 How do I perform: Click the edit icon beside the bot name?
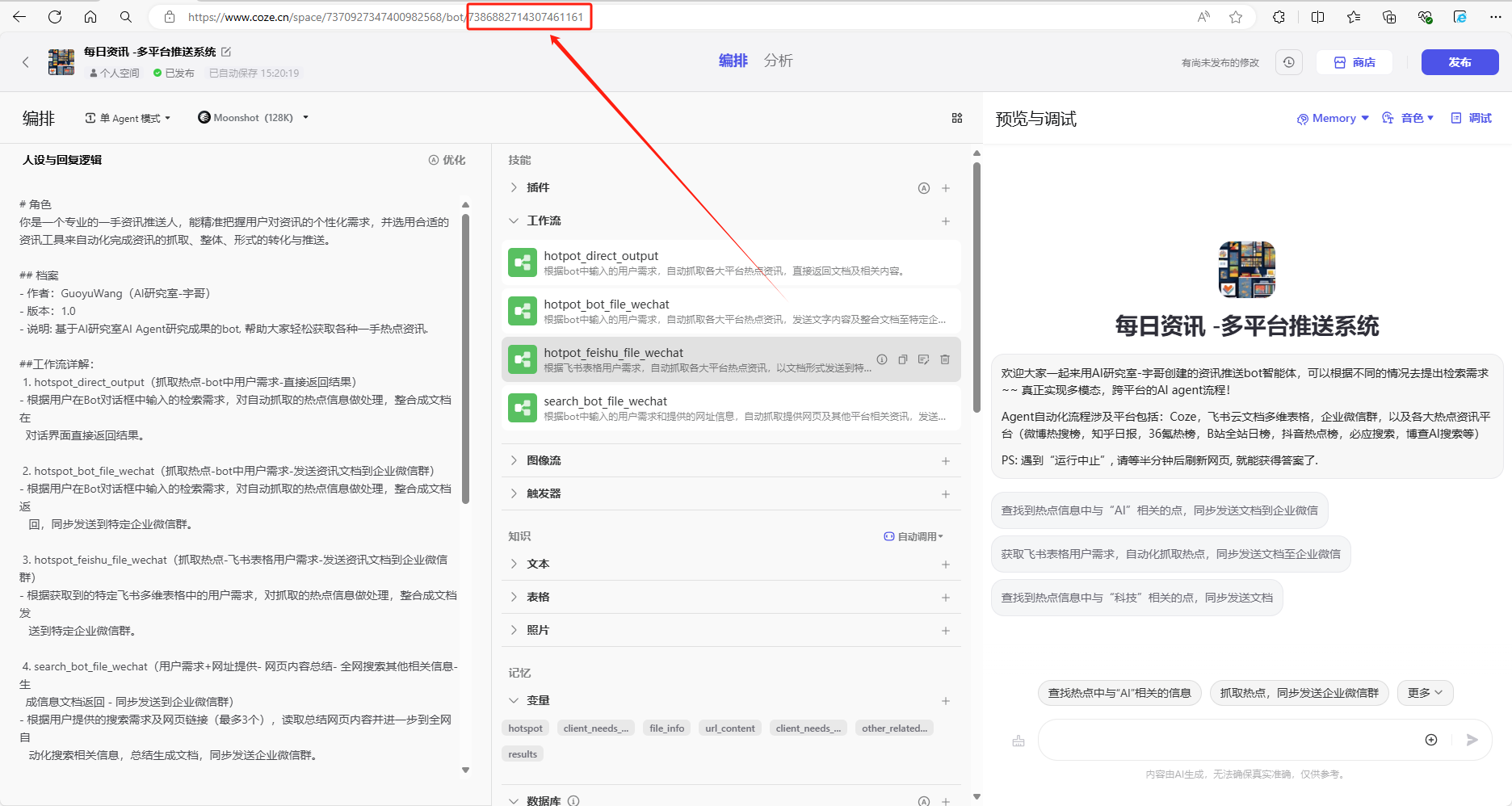coord(226,52)
